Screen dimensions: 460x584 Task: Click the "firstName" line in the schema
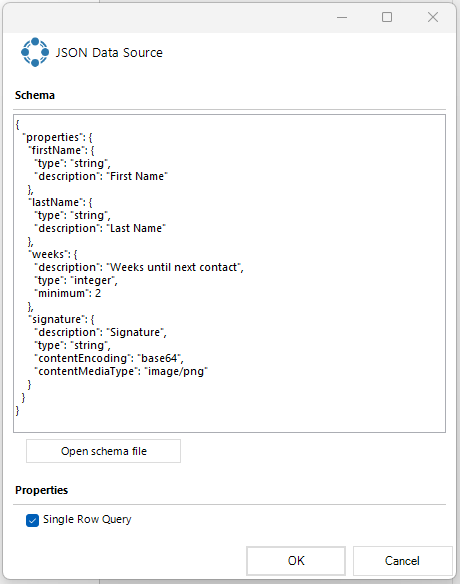[62, 150]
